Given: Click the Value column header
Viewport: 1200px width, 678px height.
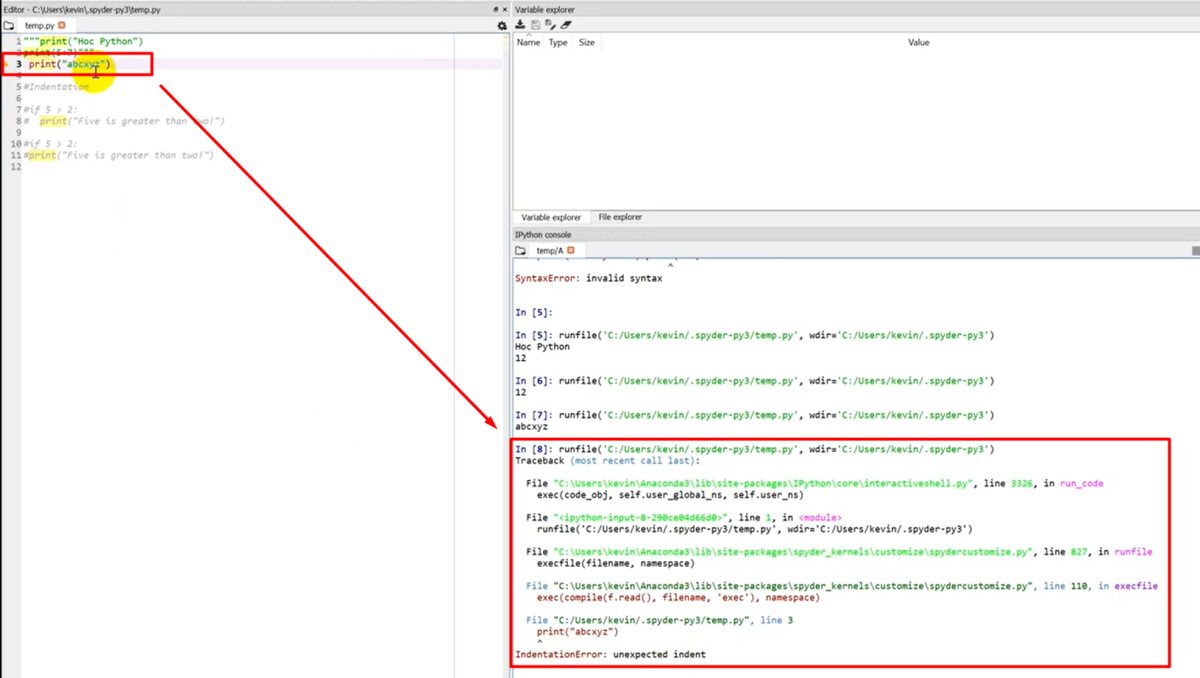Looking at the screenshot, I should [917, 43].
